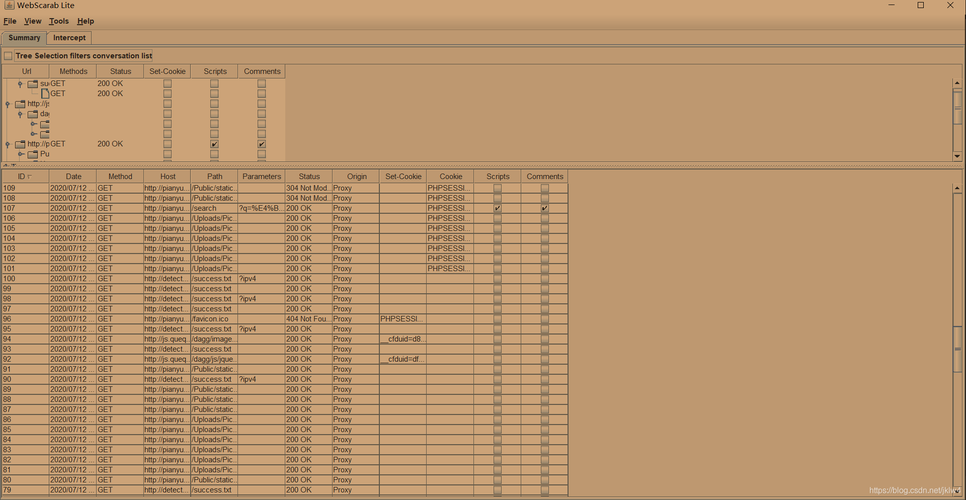Click the Url column header in tree table
Viewport: 966px width, 500px height.
(x=25, y=71)
